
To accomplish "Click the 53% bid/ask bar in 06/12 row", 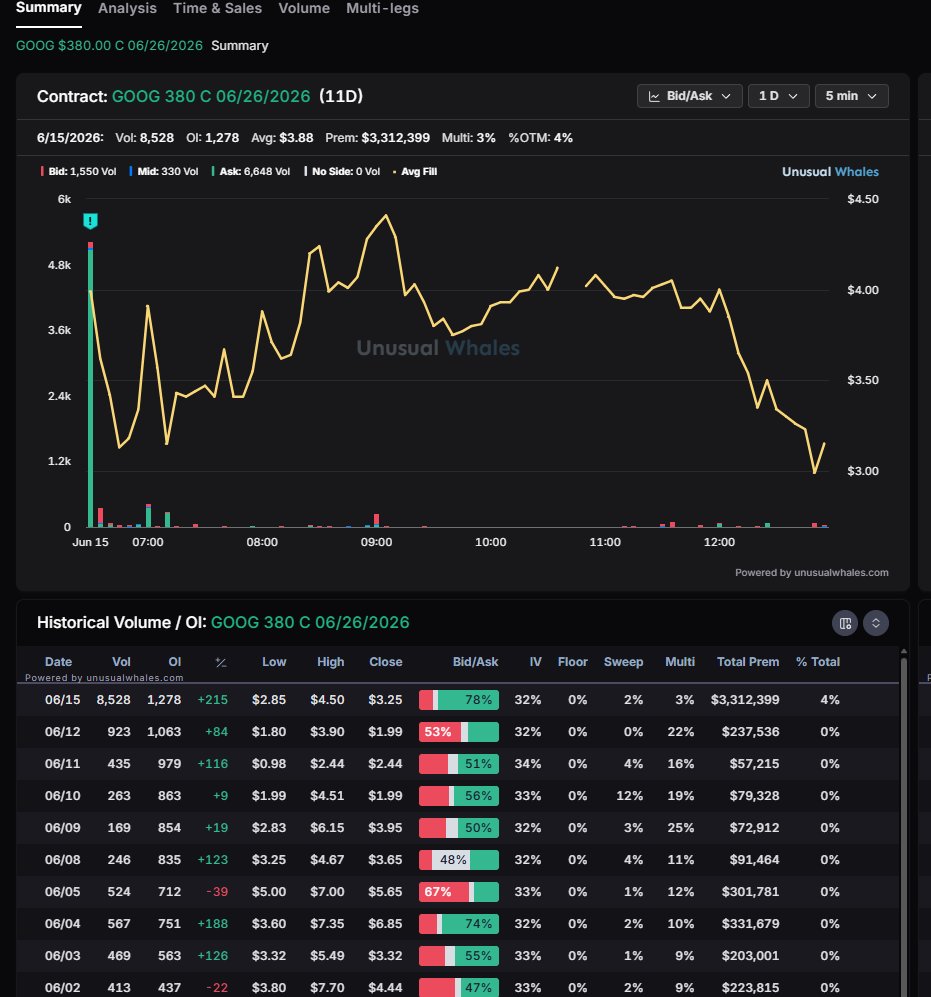I will point(459,732).
